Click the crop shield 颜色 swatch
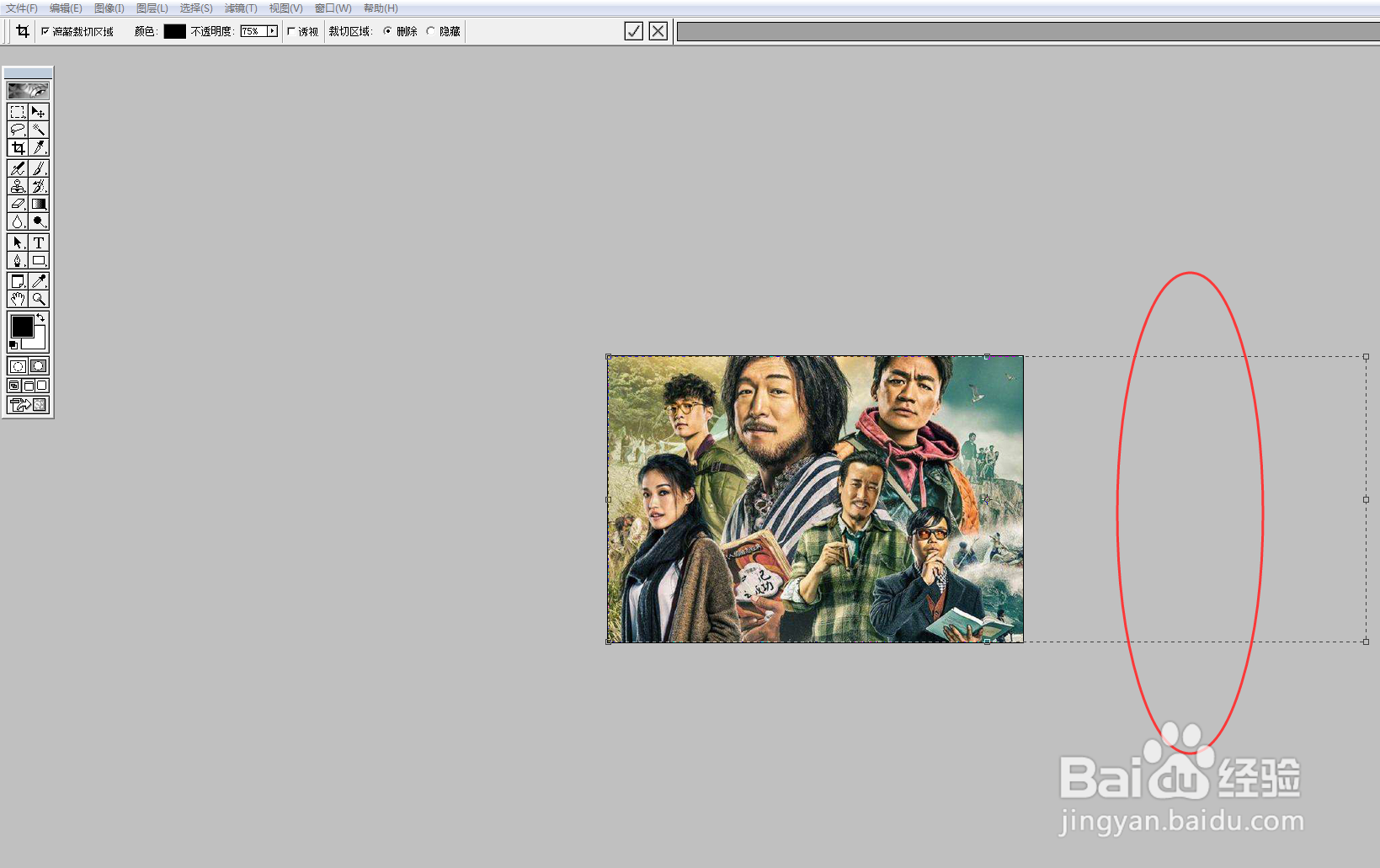1380x868 pixels. pyautogui.click(x=174, y=31)
